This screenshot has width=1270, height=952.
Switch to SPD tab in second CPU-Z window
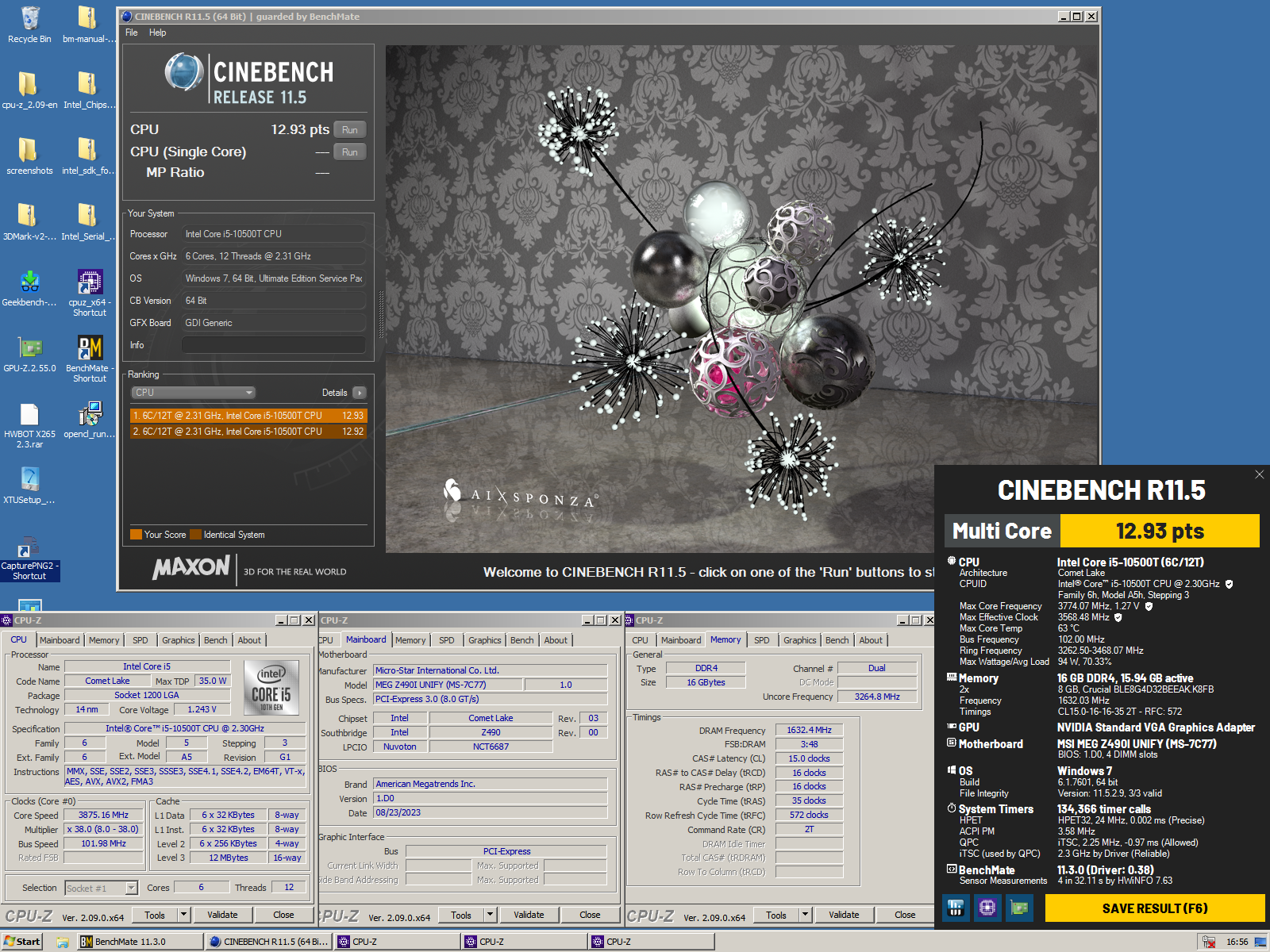447,640
